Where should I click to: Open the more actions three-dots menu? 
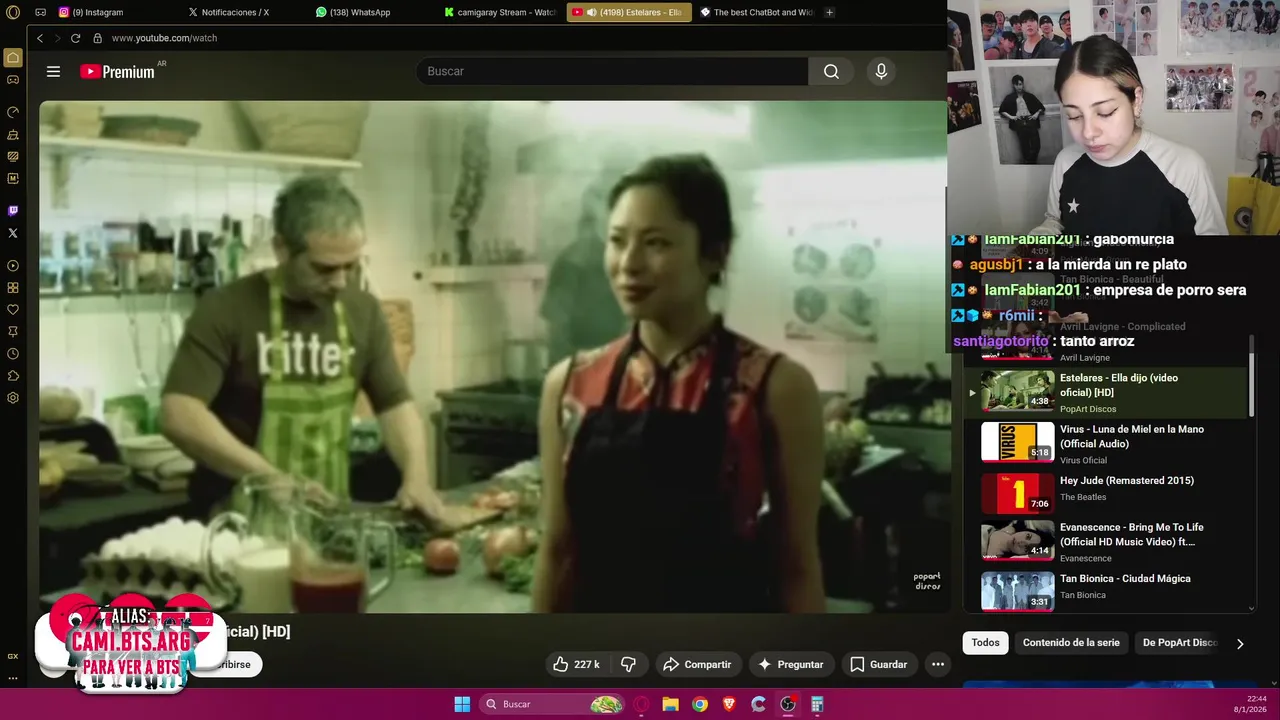point(937,664)
